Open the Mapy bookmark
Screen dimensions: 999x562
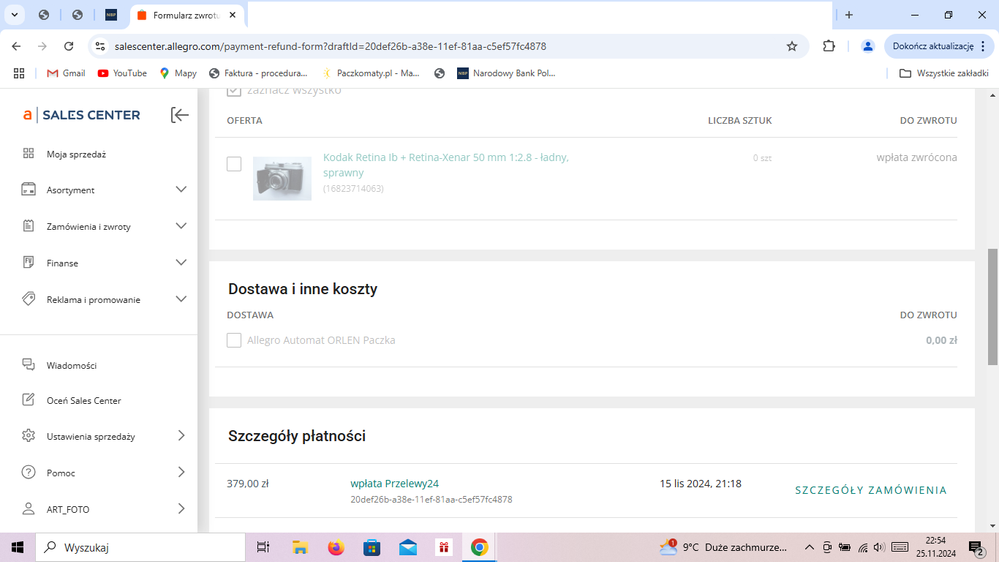point(178,73)
